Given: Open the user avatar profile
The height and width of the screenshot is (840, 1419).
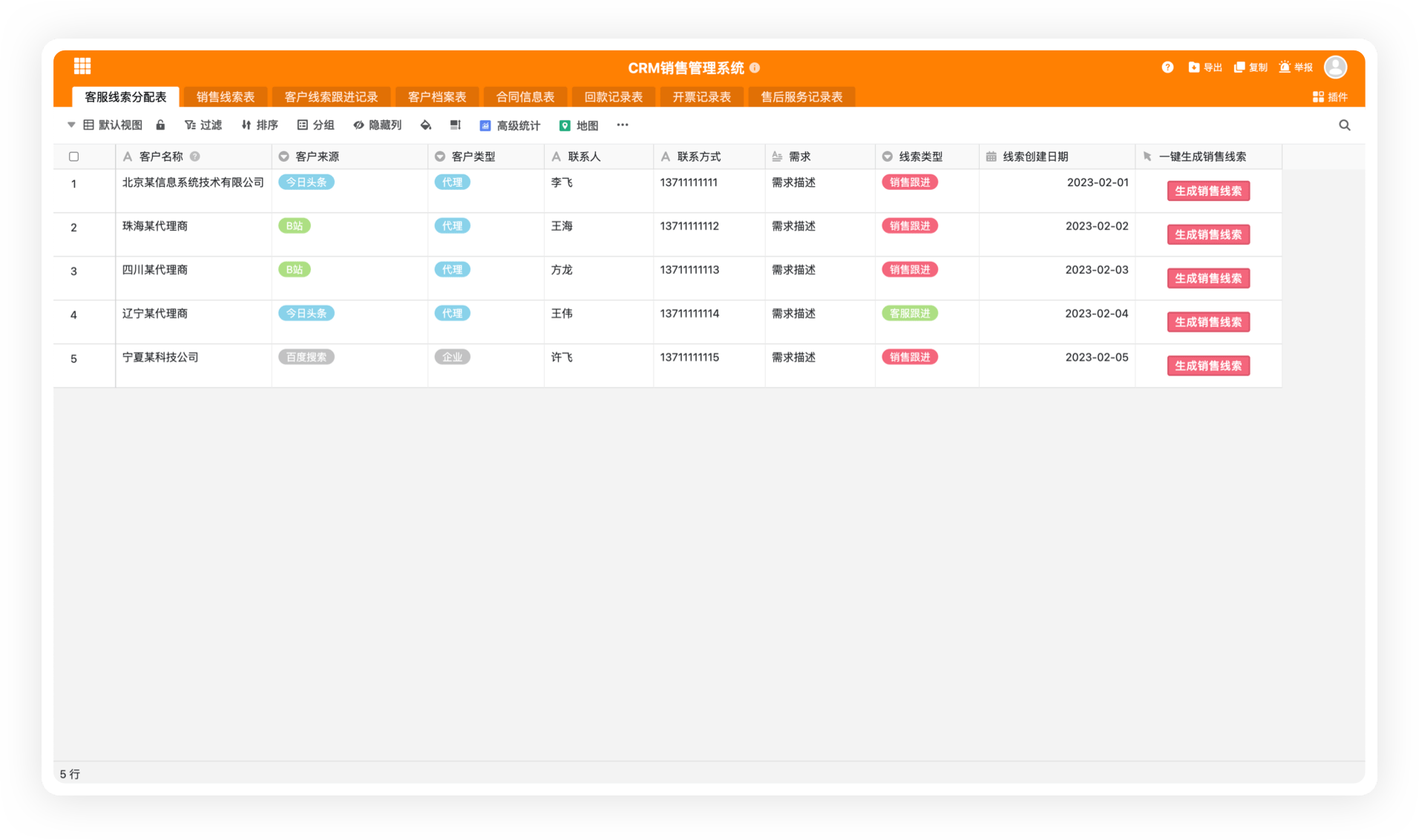Looking at the screenshot, I should (1335, 68).
